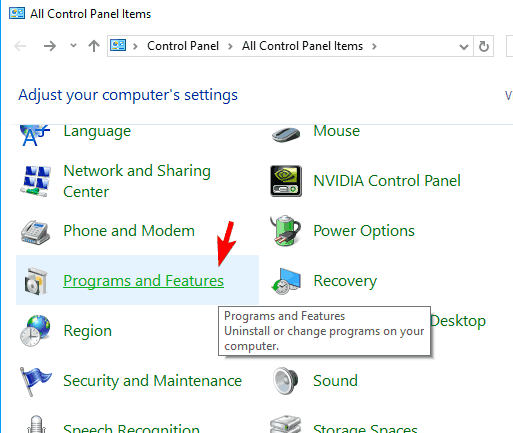The height and width of the screenshot is (433, 513).
Task: Click the Power Options battery icon
Action: point(285,231)
